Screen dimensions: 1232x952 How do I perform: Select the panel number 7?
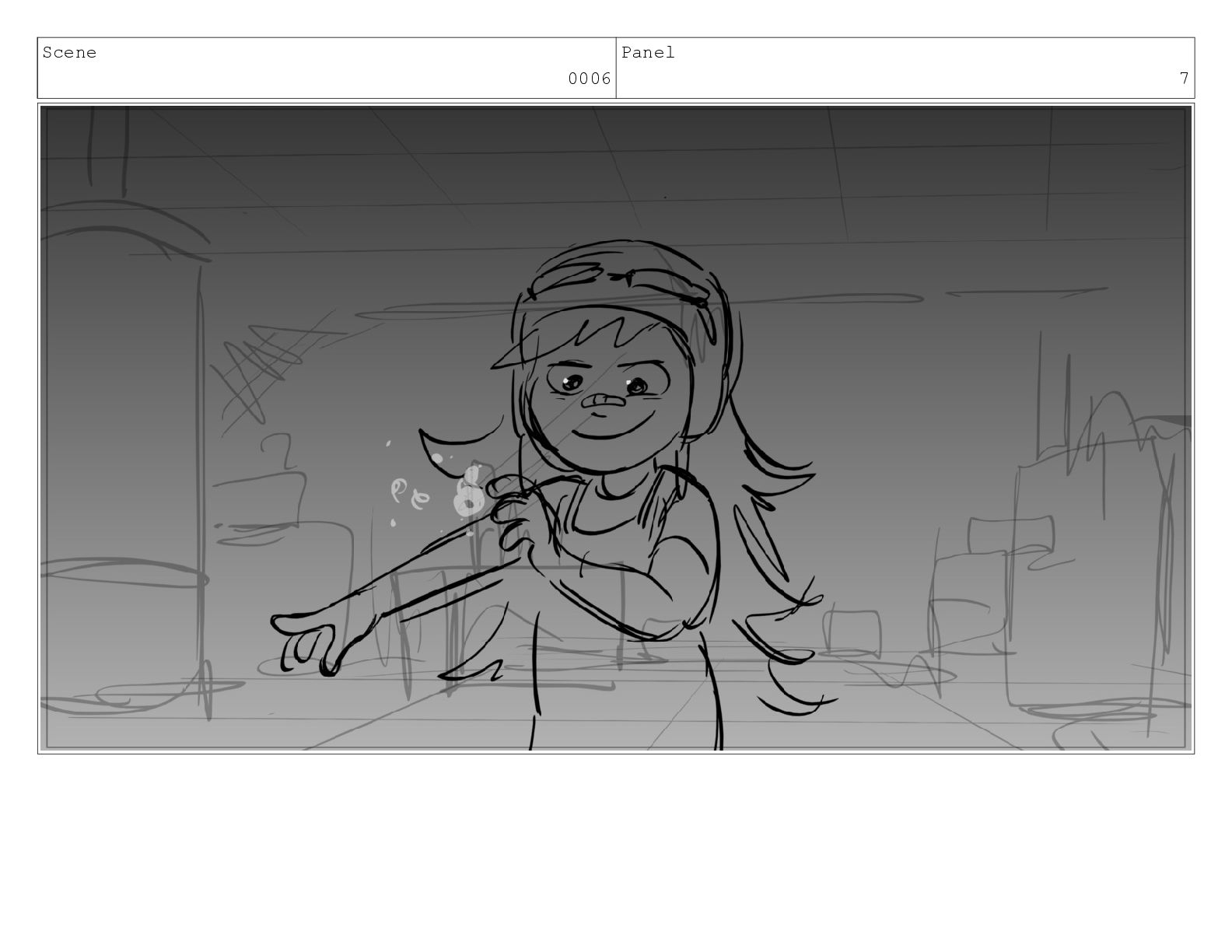click(x=1184, y=79)
